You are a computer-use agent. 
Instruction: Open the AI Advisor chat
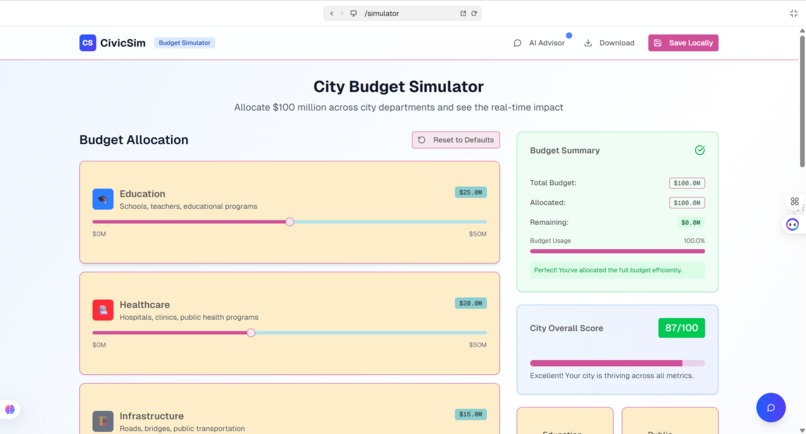tap(539, 43)
